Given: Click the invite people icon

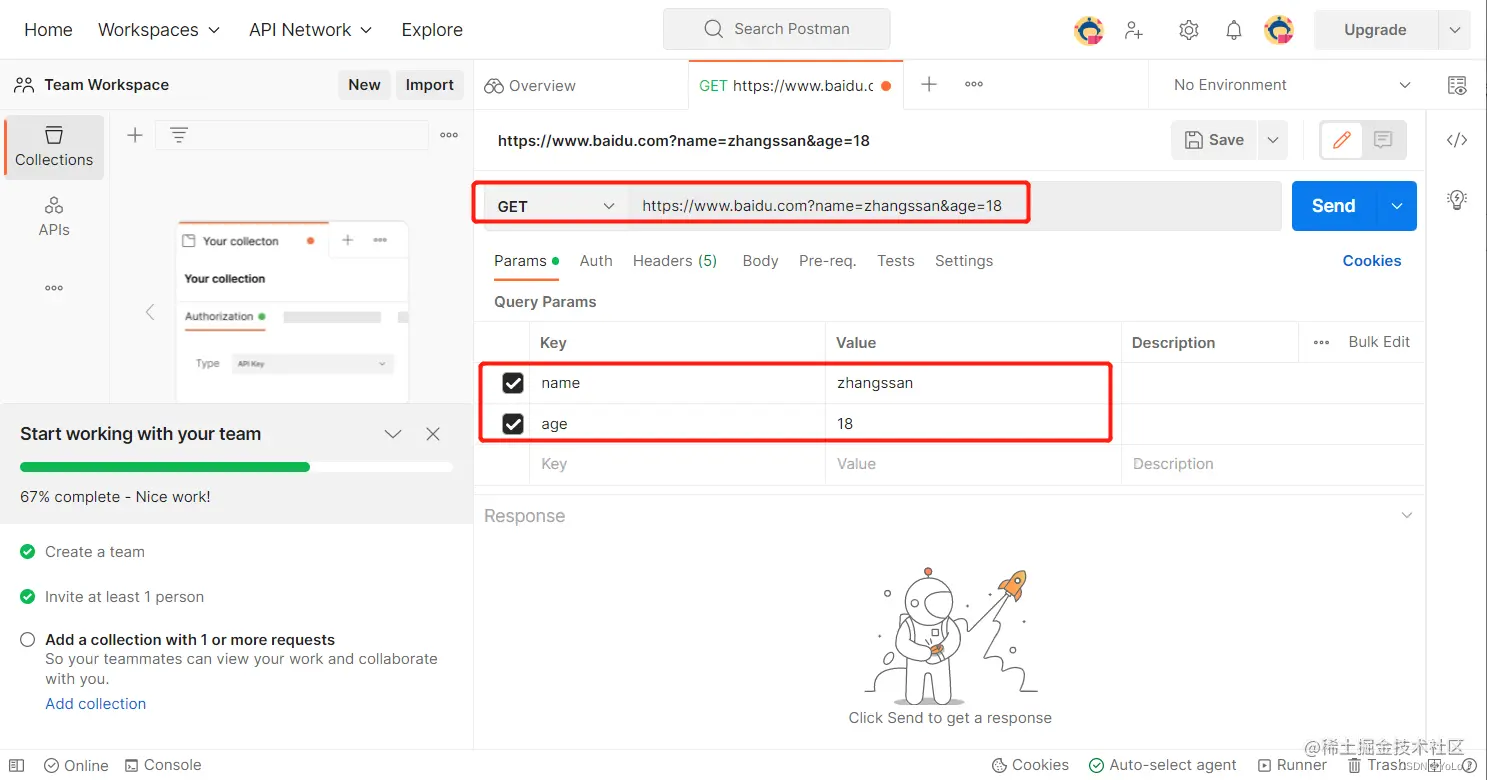Looking at the screenshot, I should pos(1133,30).
